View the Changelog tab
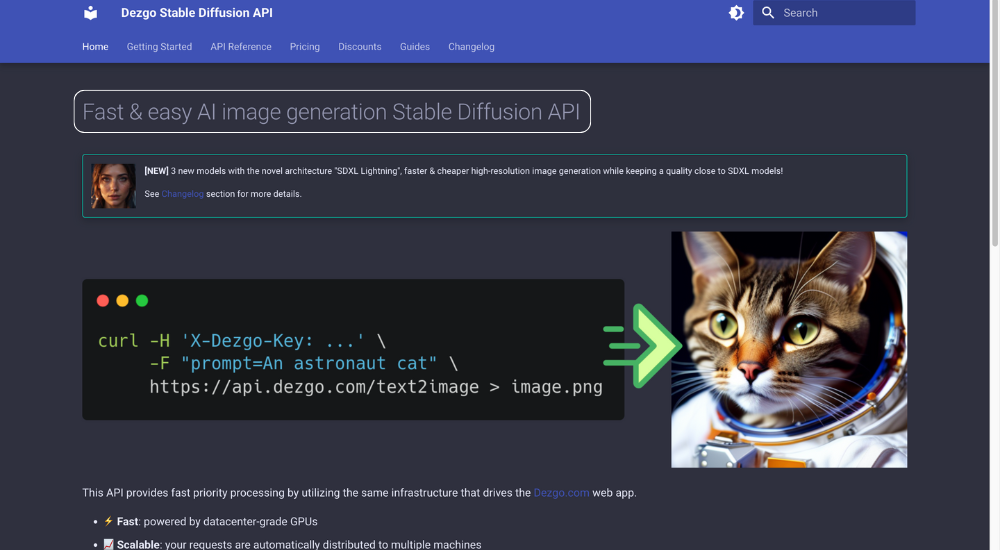 (471, 47)
